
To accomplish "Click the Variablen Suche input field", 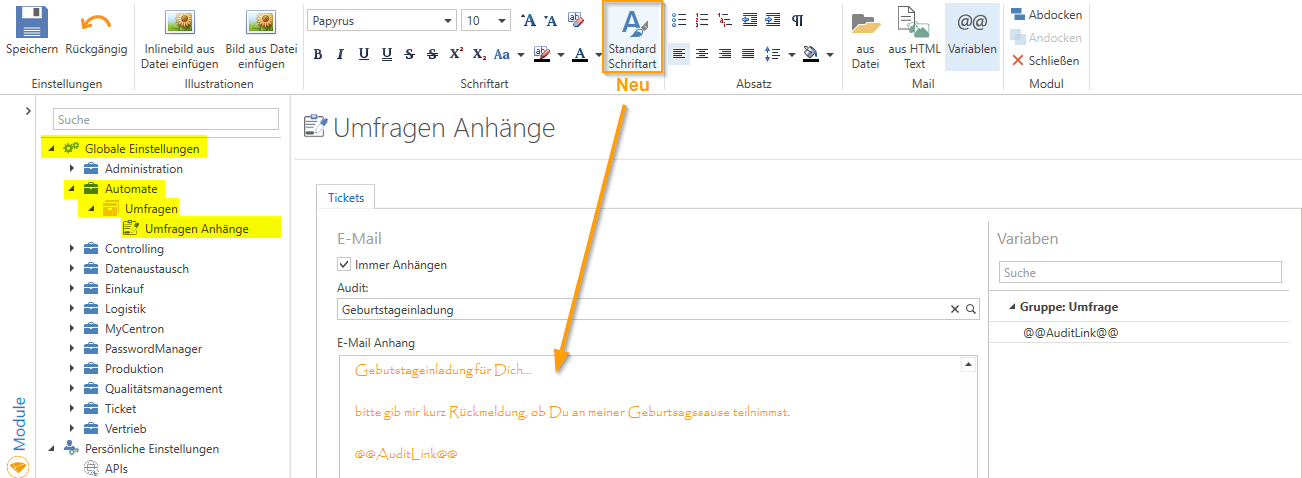I will pos(1139,272).
